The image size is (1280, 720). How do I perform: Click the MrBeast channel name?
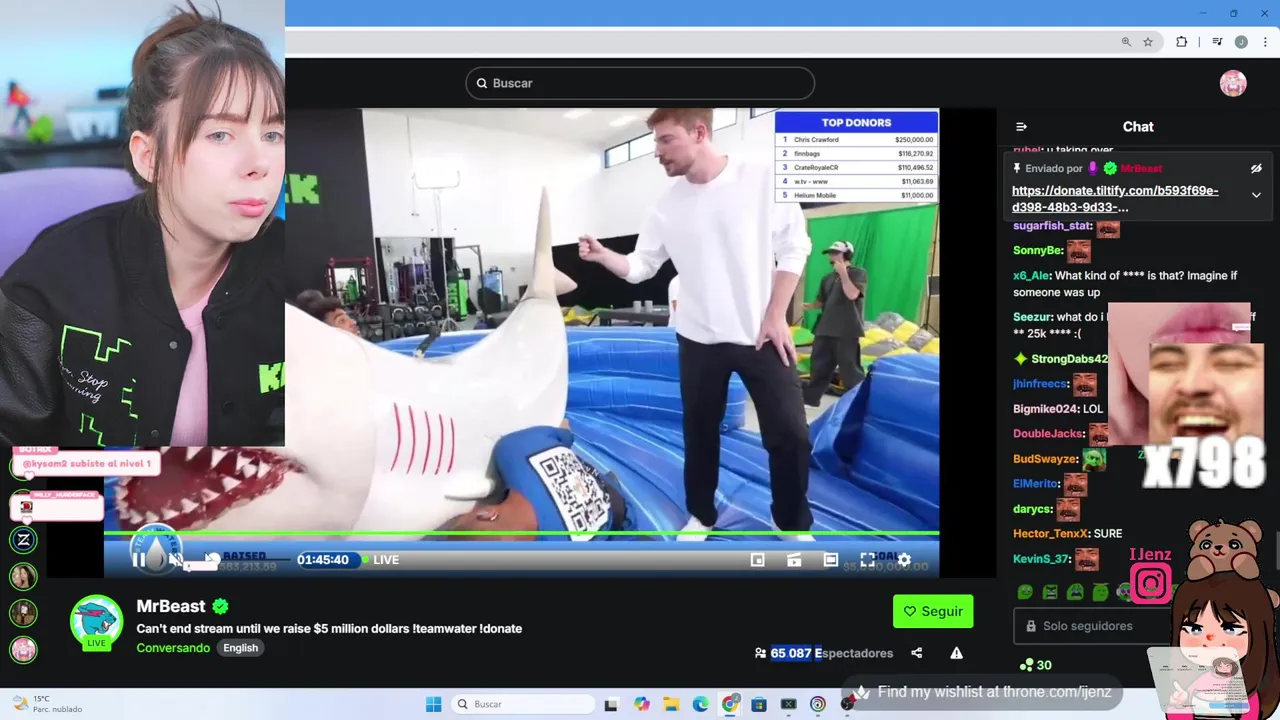click(x=171, y=606)
